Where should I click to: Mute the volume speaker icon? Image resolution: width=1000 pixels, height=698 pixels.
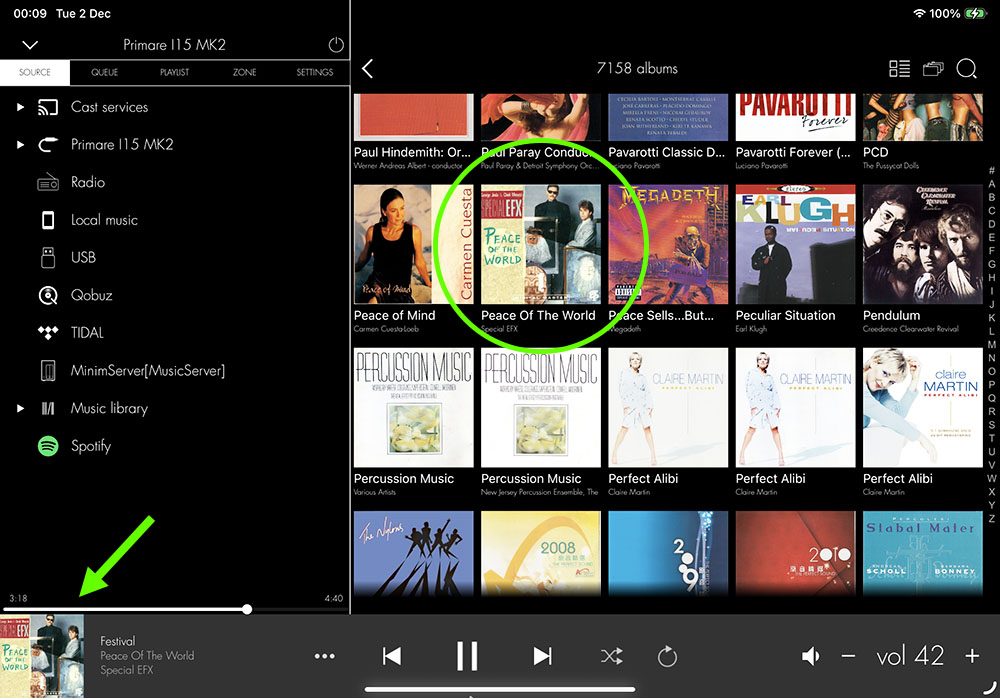pos(812,656)
